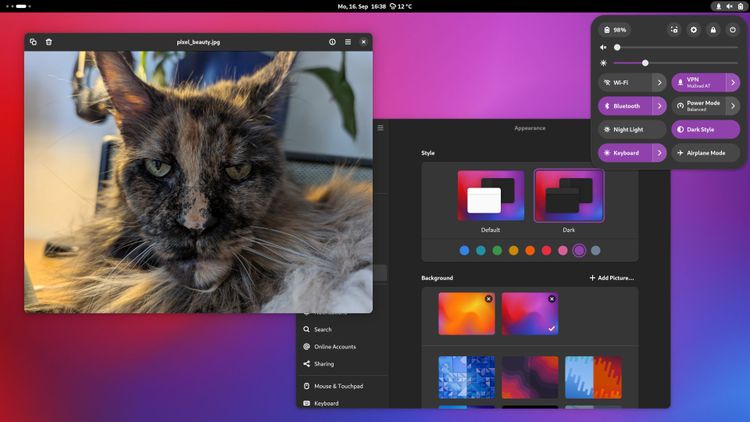Take a screenshot via quick settings icon

coord(674,30)
